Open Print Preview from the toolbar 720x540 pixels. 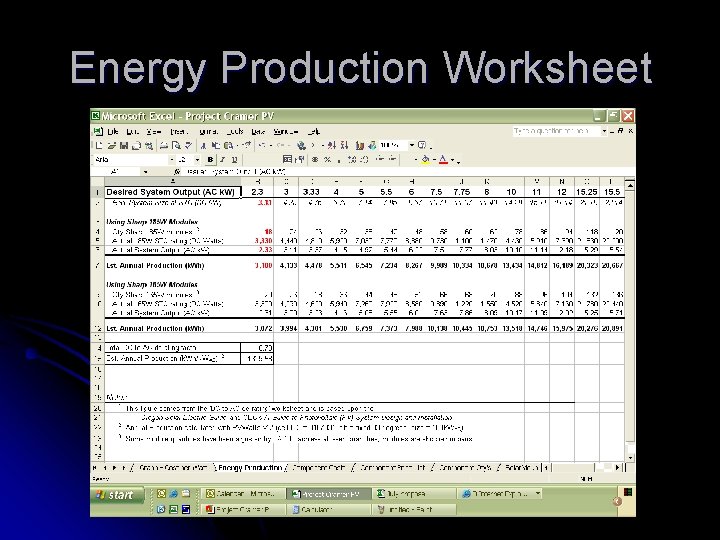point(176,146)
